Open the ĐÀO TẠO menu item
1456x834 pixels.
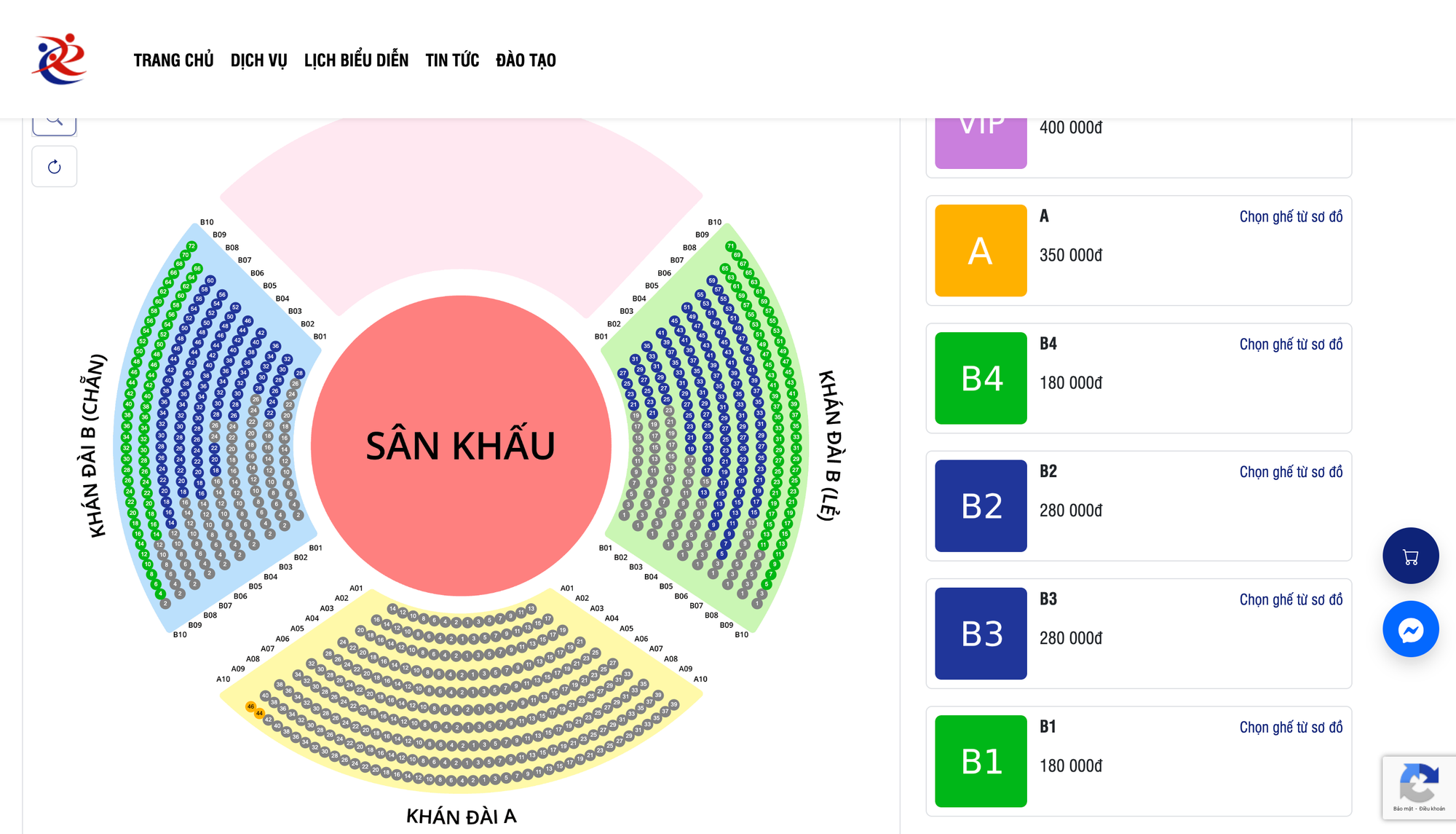click(526, 60)
